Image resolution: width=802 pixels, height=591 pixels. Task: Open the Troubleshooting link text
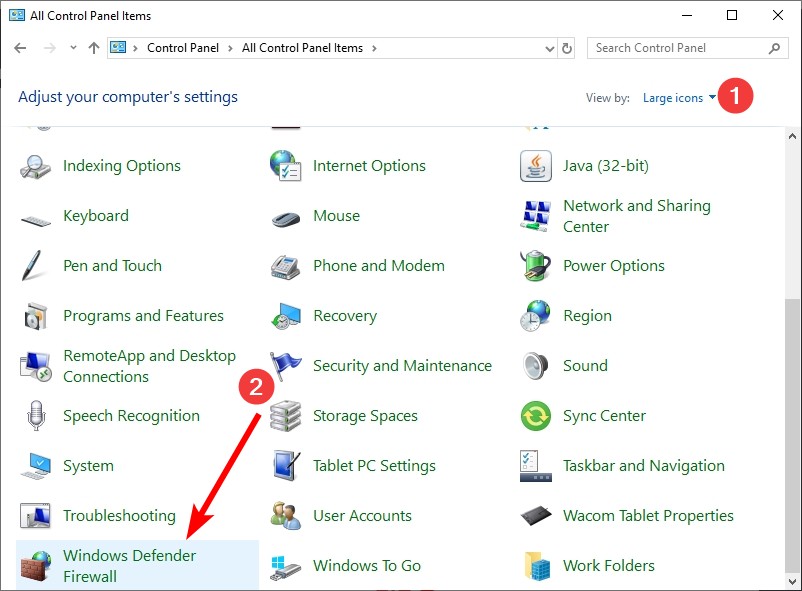(x=119, y=515)
